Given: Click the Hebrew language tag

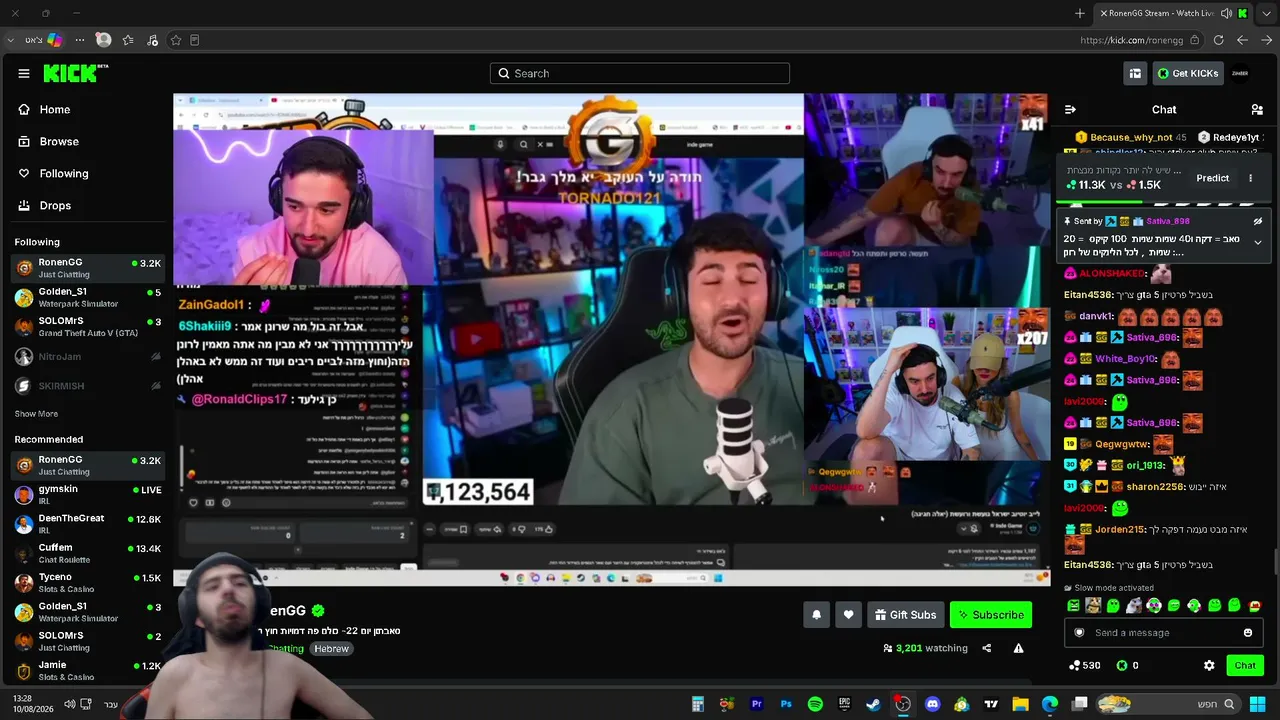Looking at the screenshot, I should coord(331,649).
